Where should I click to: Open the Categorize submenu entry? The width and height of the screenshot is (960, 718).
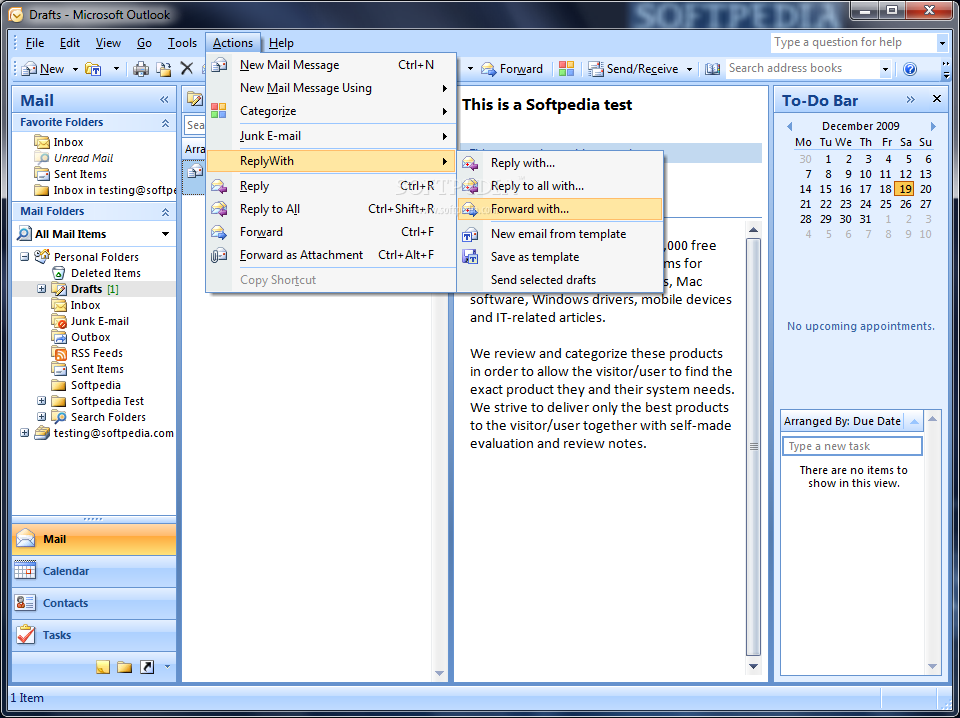pyautogui.click(x=331, y=111)
